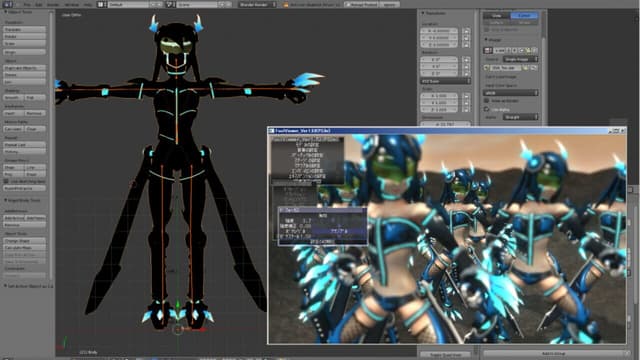Open the Render menu
Viewport: 640px width, 360px height.
[53, 4]
